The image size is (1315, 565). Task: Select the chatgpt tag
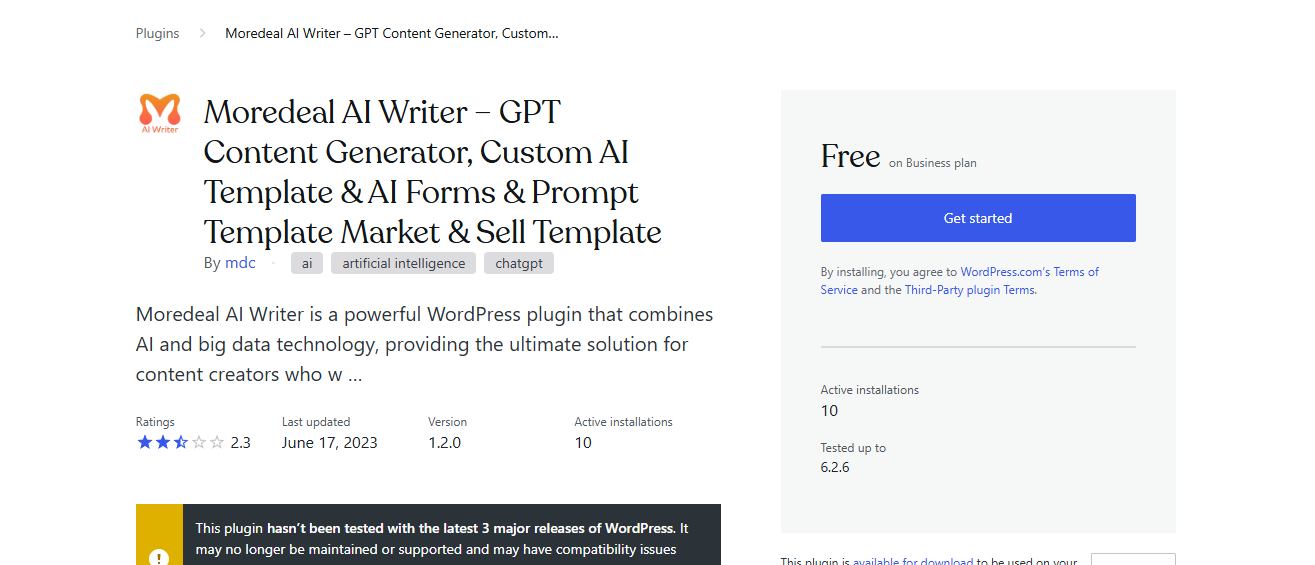coord(519,264)
